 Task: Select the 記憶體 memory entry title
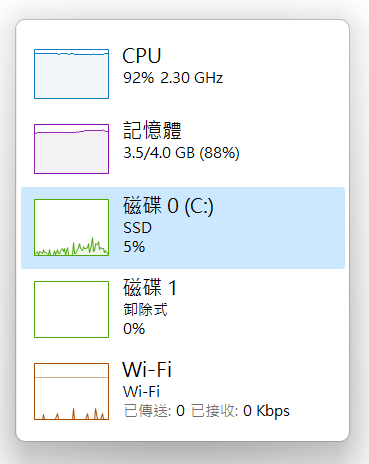pos(152,130)
